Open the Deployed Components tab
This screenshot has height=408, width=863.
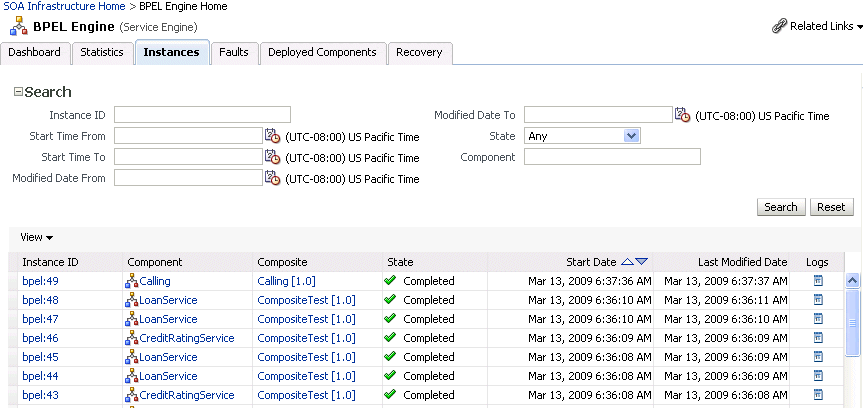pyautogui.click(x=323, y=53)
